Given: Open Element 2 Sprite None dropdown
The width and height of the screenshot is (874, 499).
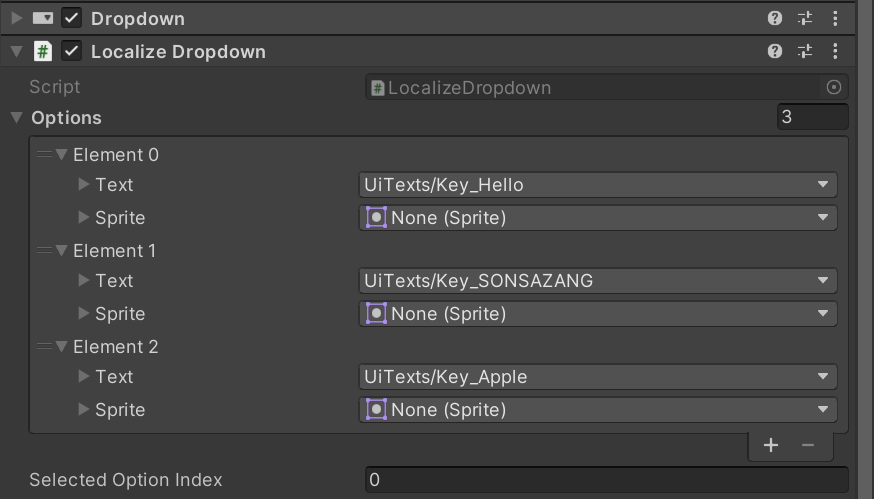Looking at the screenshot, I should [598, 410].
